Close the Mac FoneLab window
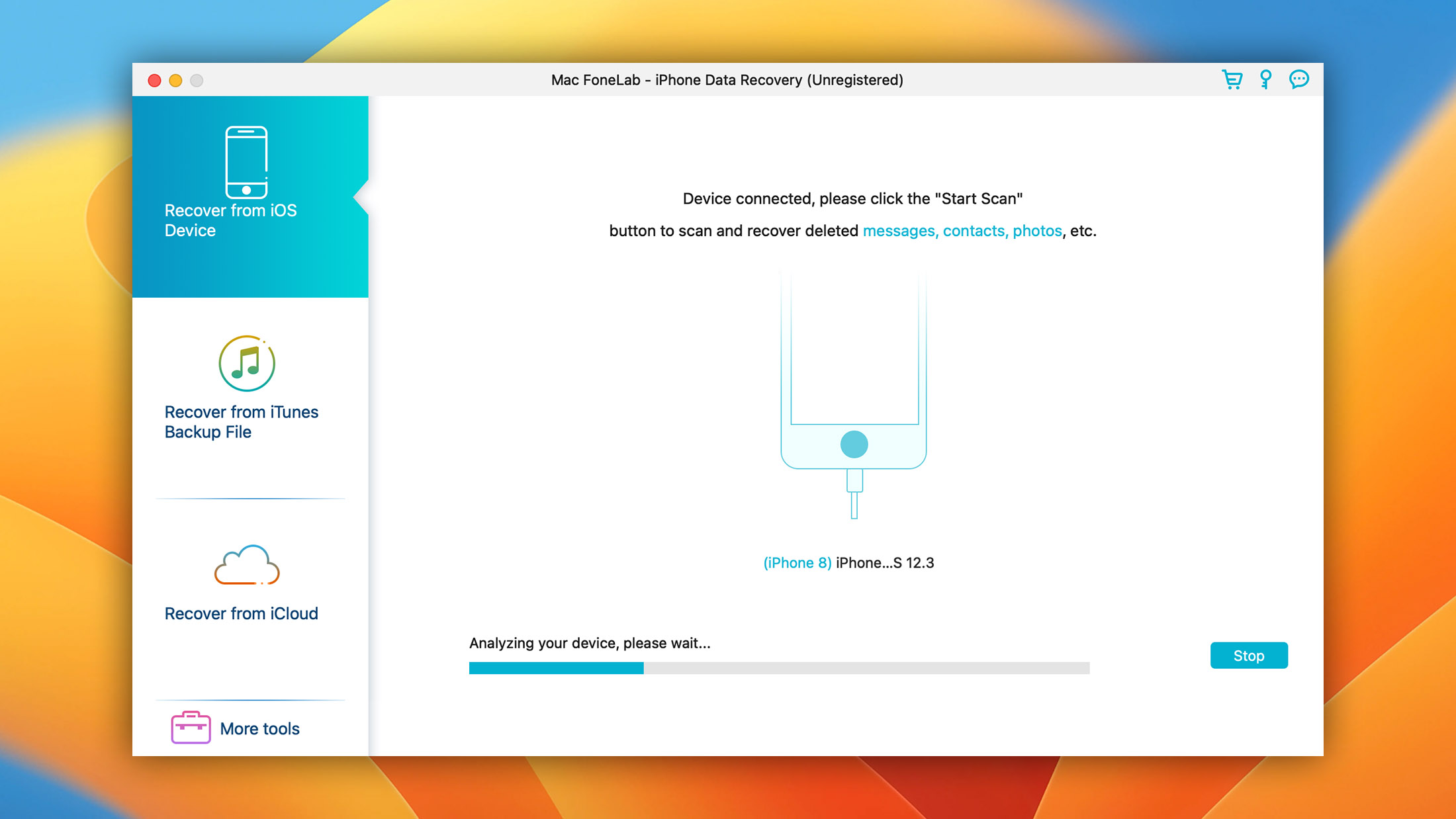The image size is (1456, 819). [154, 81]
